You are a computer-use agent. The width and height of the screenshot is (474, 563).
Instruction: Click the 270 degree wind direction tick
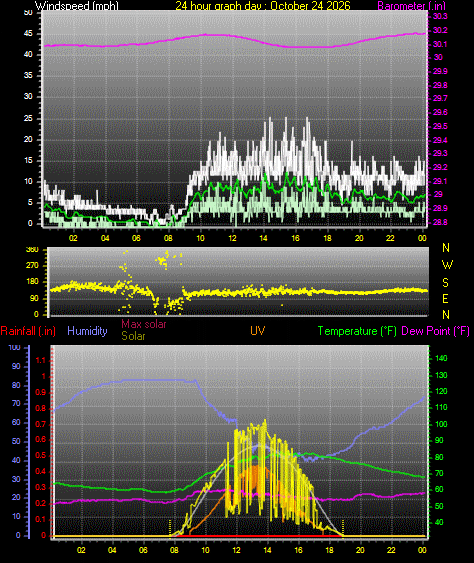coord(32,266)
